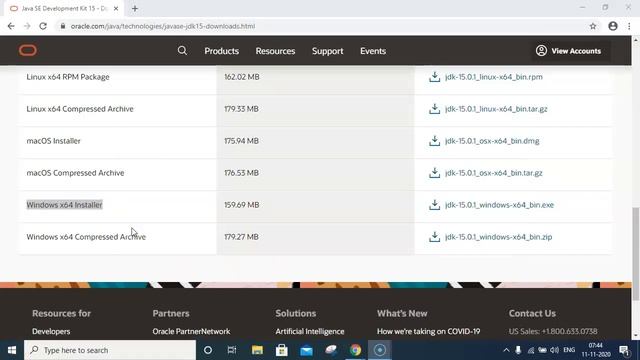Viewport: 640px width, 360px height.
Task: Click the Linux x64 Compressed Archive label
Action: 80,109
